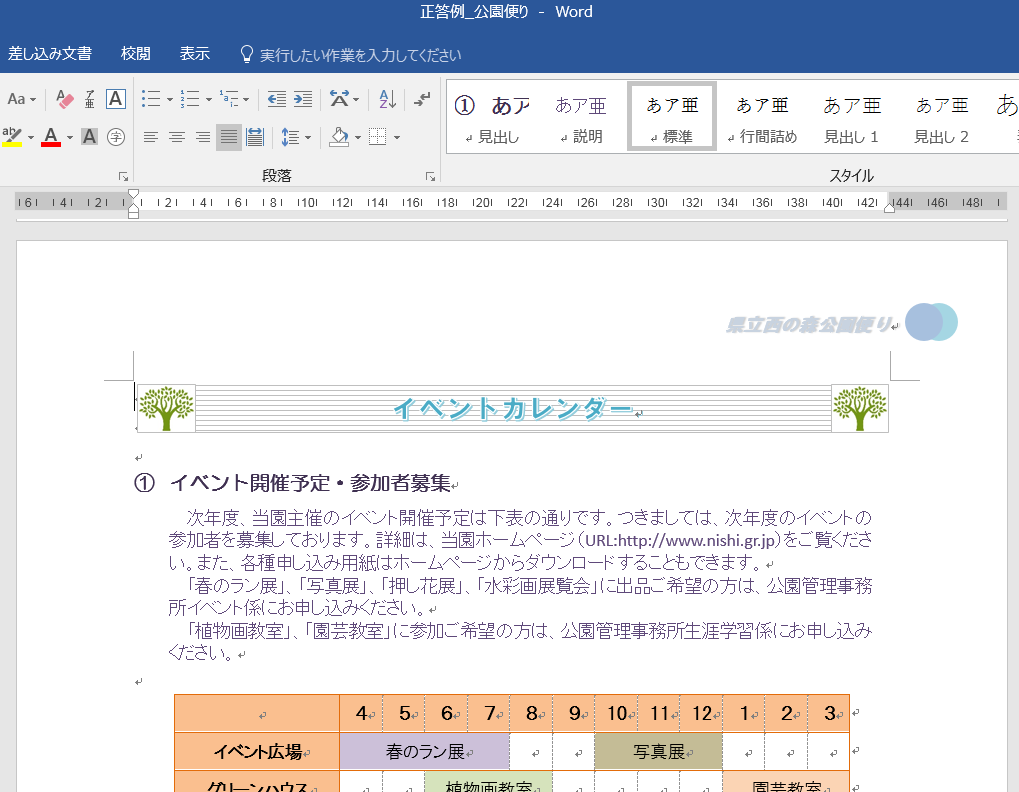Screen dimensions: 1019x792
Task: Open the bullet list dropdown arrow
Action: [170, 100]
